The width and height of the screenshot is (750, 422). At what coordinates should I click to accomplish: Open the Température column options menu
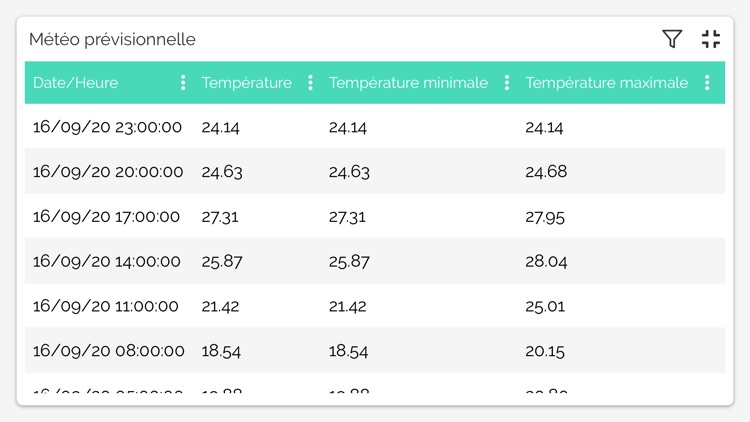[310, 83]
